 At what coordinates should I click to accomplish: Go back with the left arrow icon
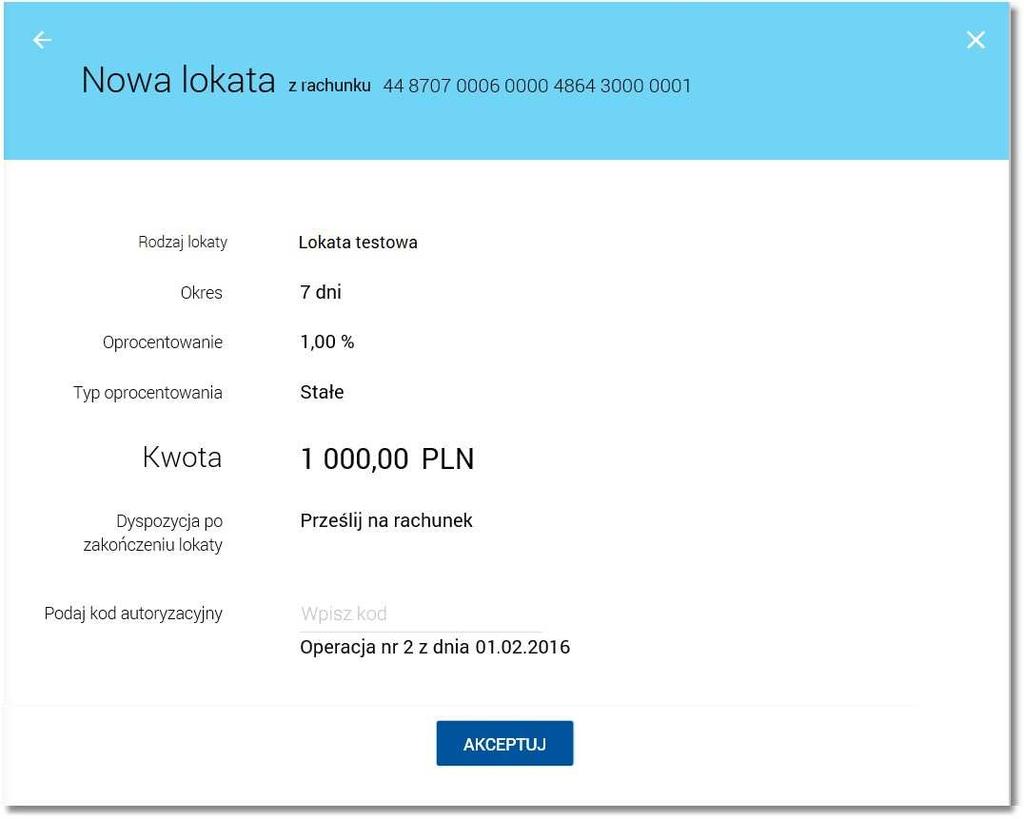click(x=42, y=40)
